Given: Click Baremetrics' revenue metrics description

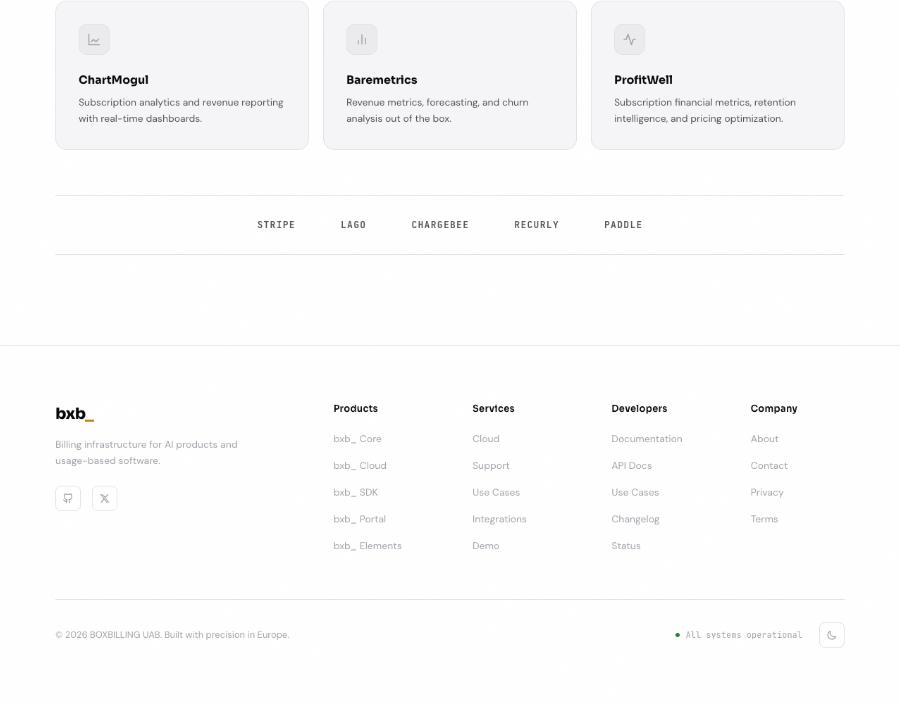Looking at the screenshot, I should click(x=437, y=111).
